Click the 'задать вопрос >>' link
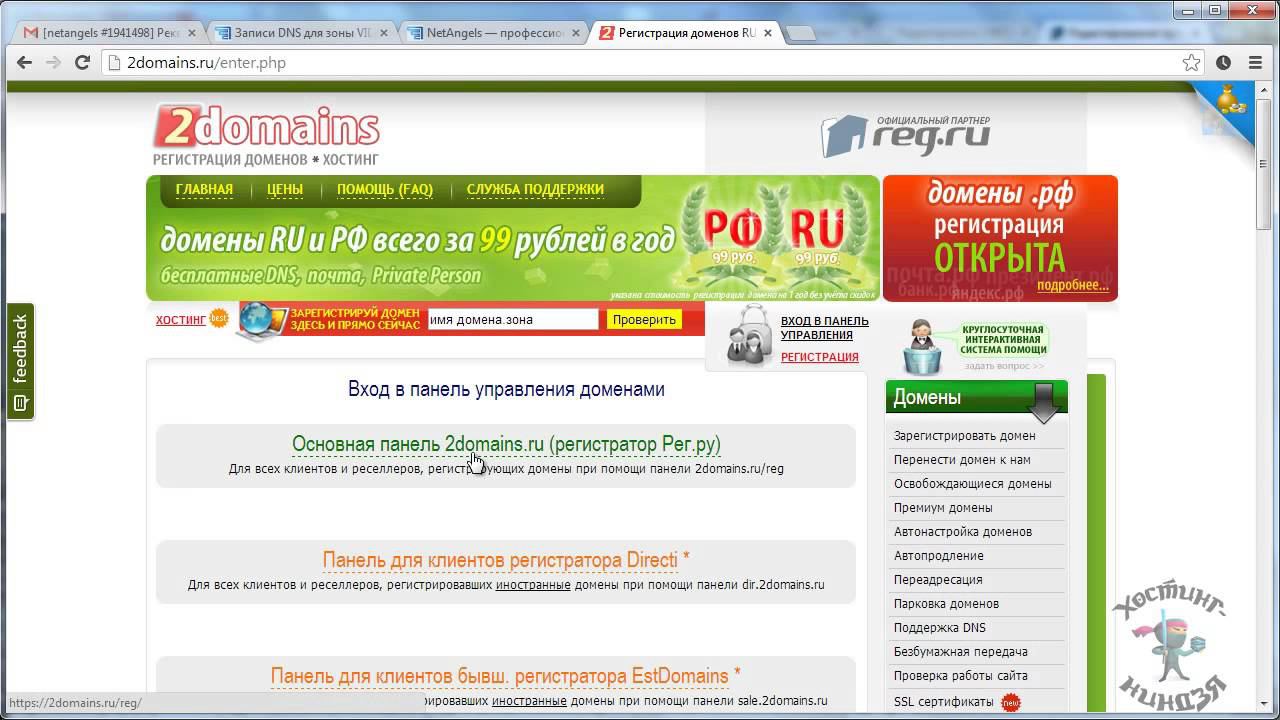 pyautogui.click(x=1004, y=366)
